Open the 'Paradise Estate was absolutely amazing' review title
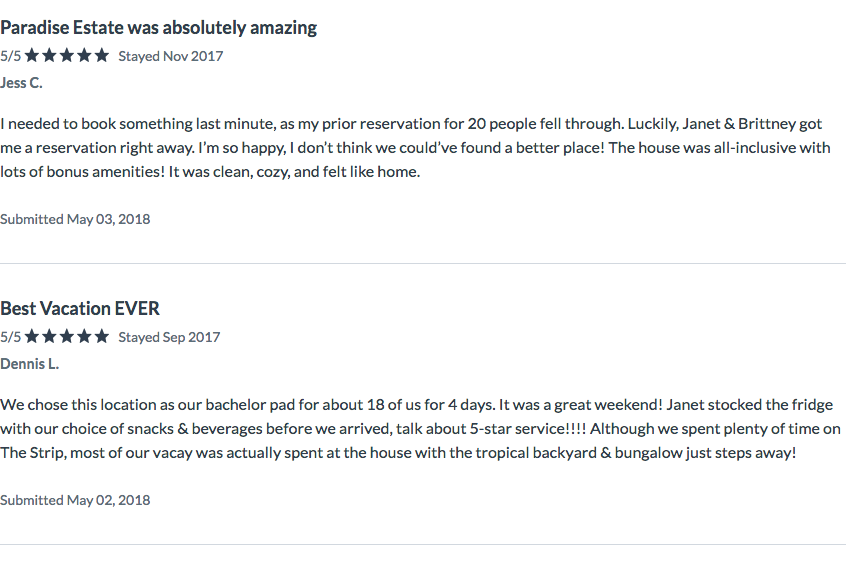Image resolution: width=846 pixels, height=565 pixels. pos(159,28)
